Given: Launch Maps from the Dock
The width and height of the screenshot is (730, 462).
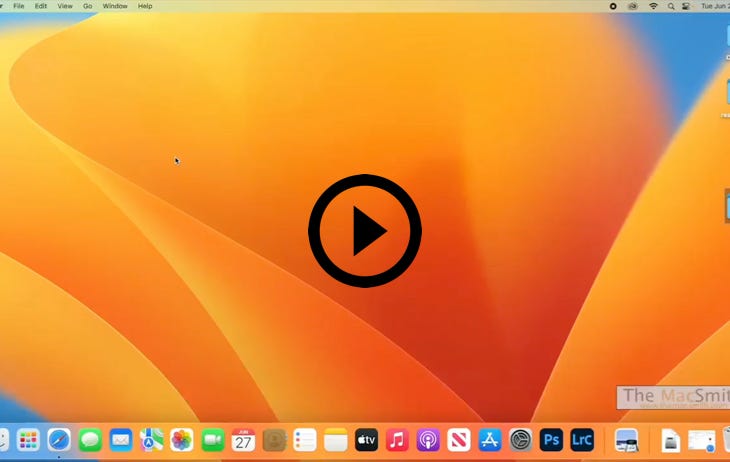Looking at the screenshot, I should (151, 440).
